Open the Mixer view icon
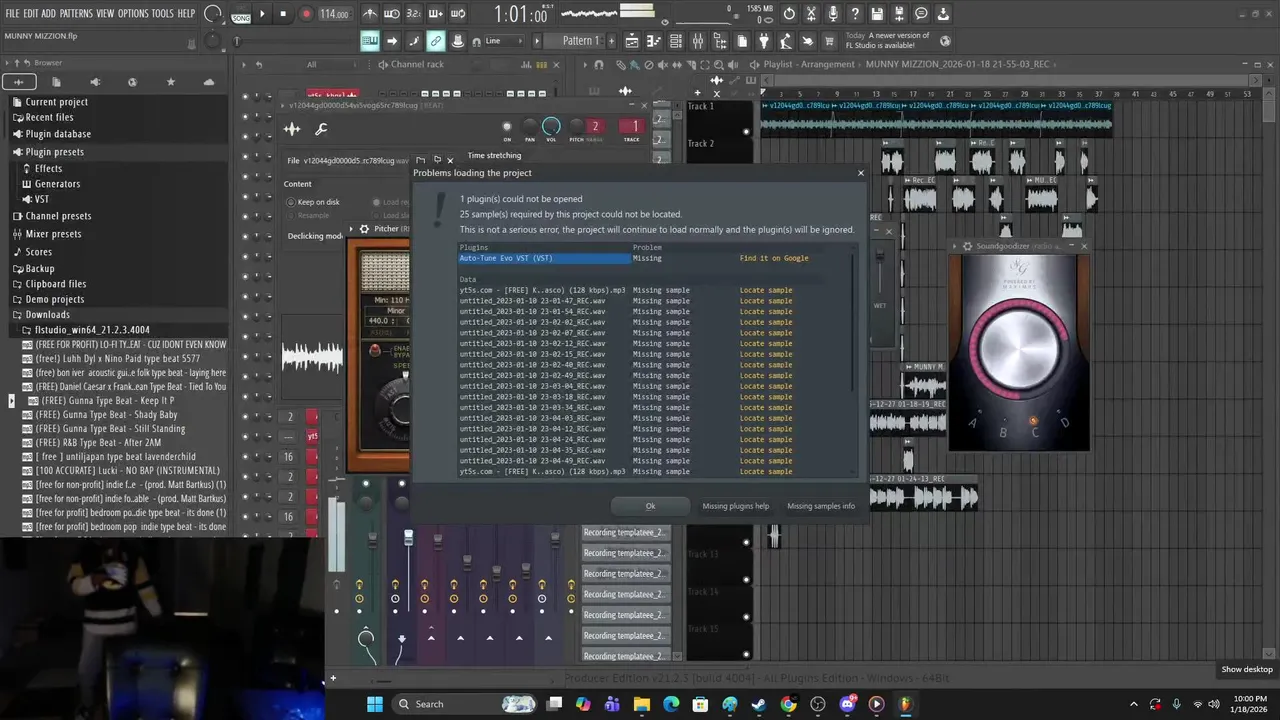Viewport: 1280px width, 720px height. click(698, 41)
